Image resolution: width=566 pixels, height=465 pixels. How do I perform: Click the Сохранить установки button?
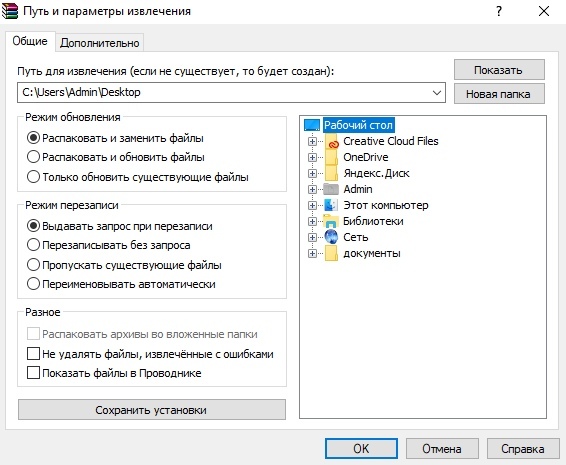tap(152, 410)
